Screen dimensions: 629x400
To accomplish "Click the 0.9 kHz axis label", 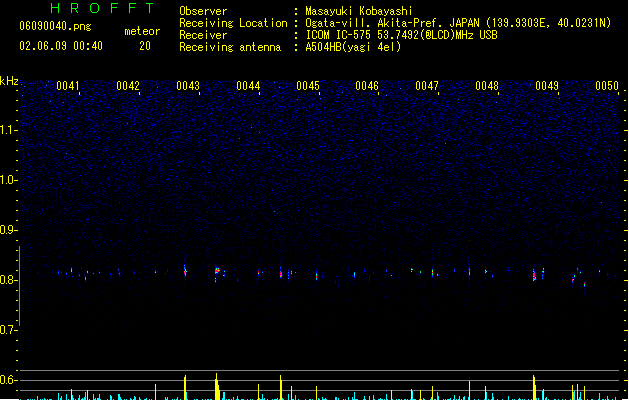I will [x=9, y=230].
